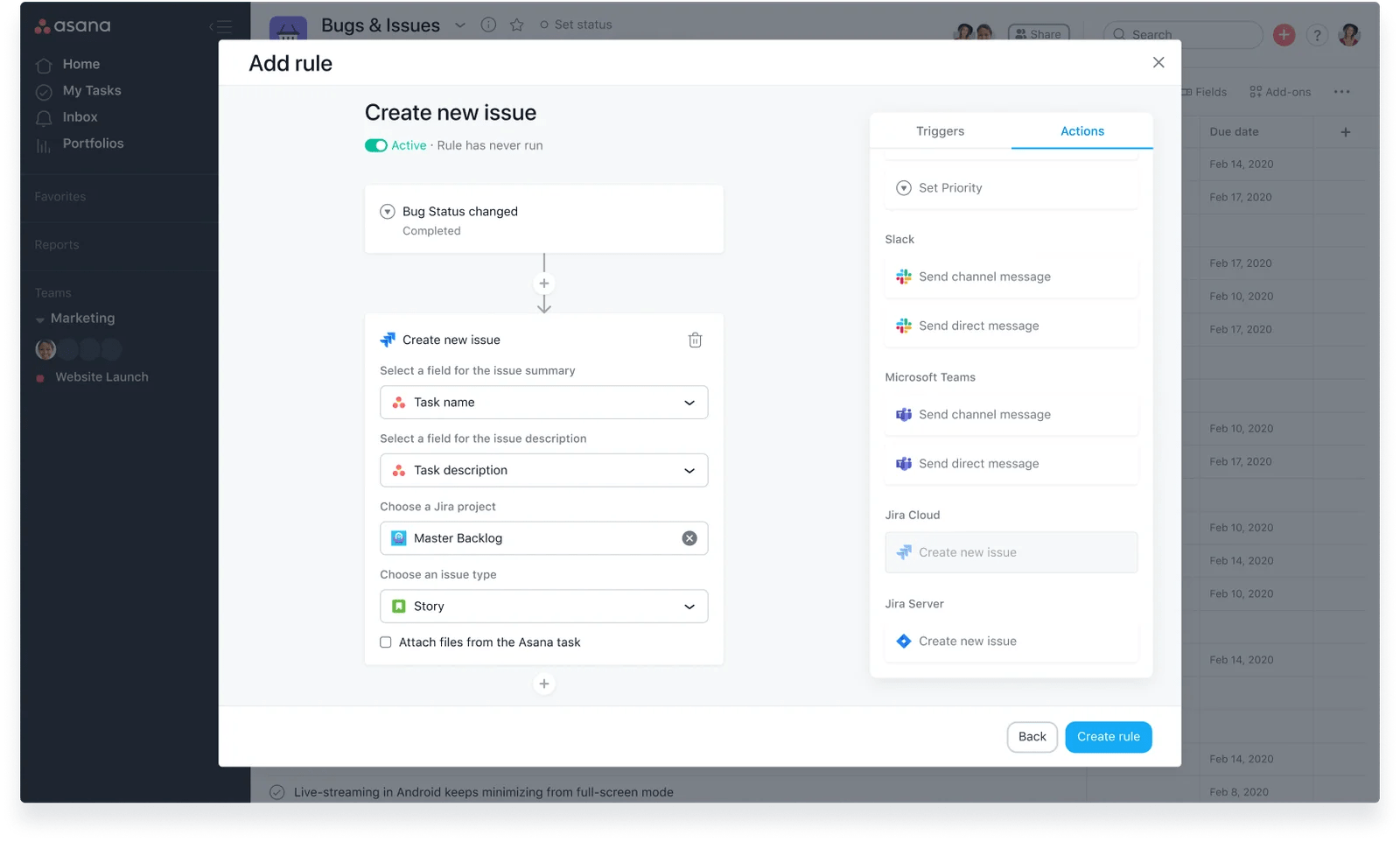The height and width of the screenshot is (842, 1400).
Task: Click the plus icon below the rule flow
Action: (544, 684)
